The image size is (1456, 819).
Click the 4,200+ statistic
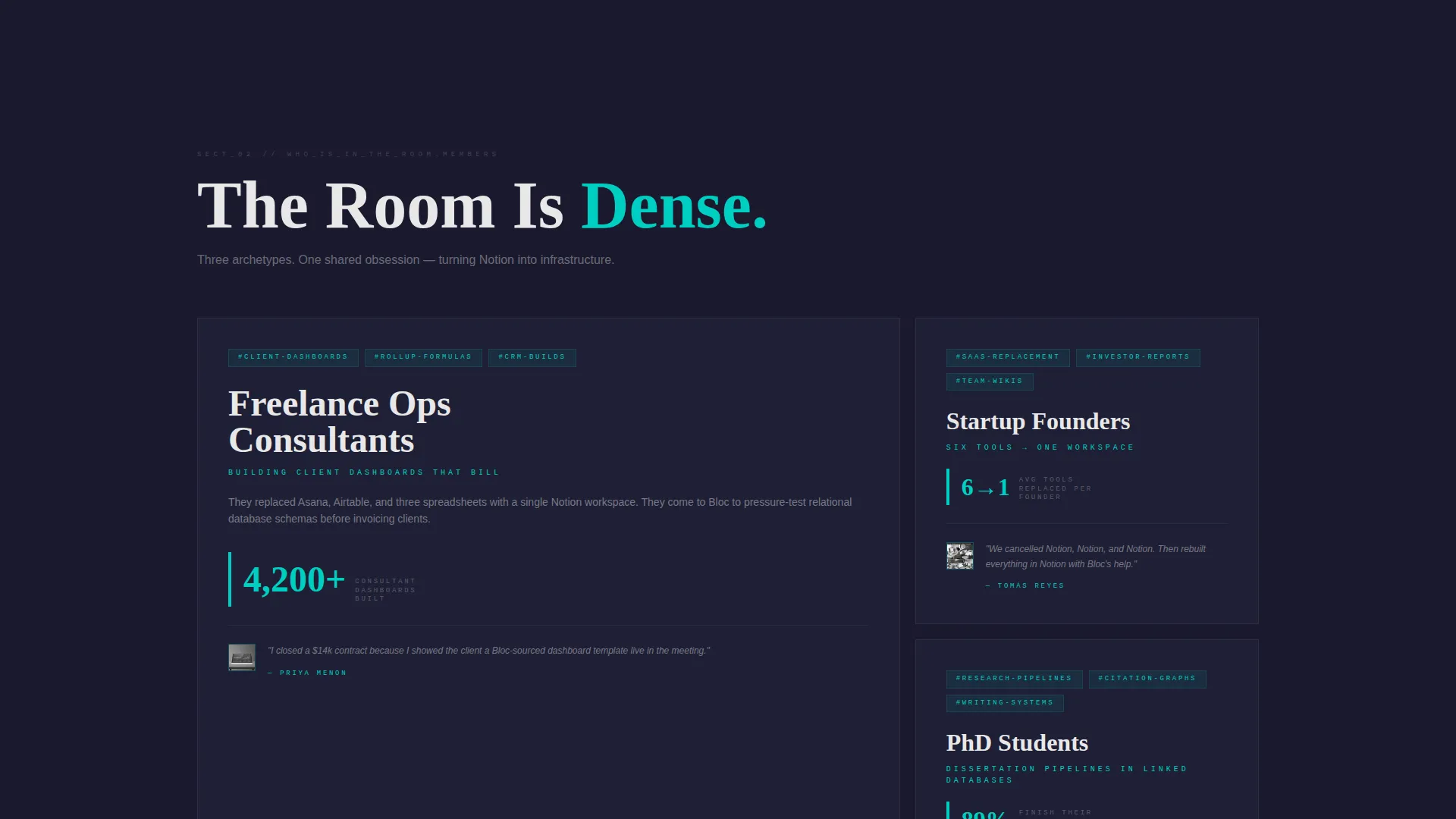tap(294, 580)
